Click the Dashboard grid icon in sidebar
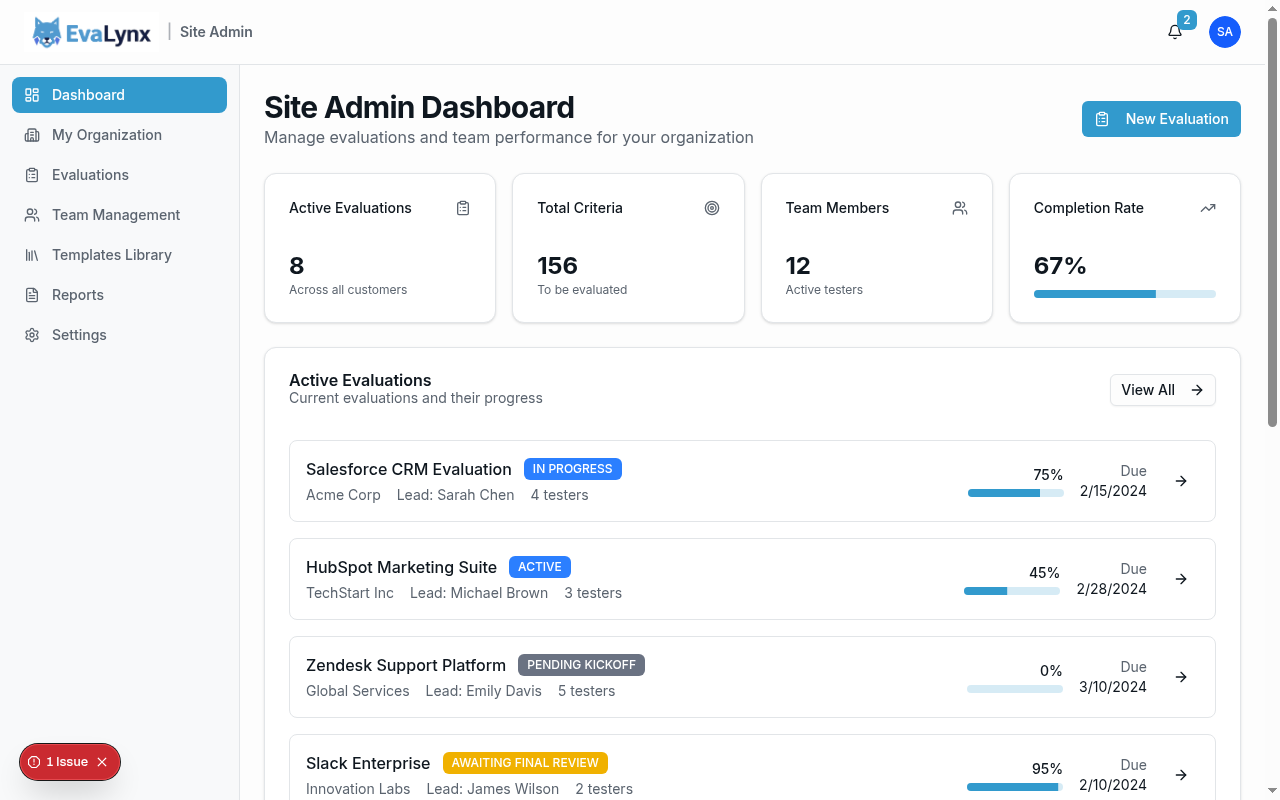1280x800 pixels. [x=32, y=95]
